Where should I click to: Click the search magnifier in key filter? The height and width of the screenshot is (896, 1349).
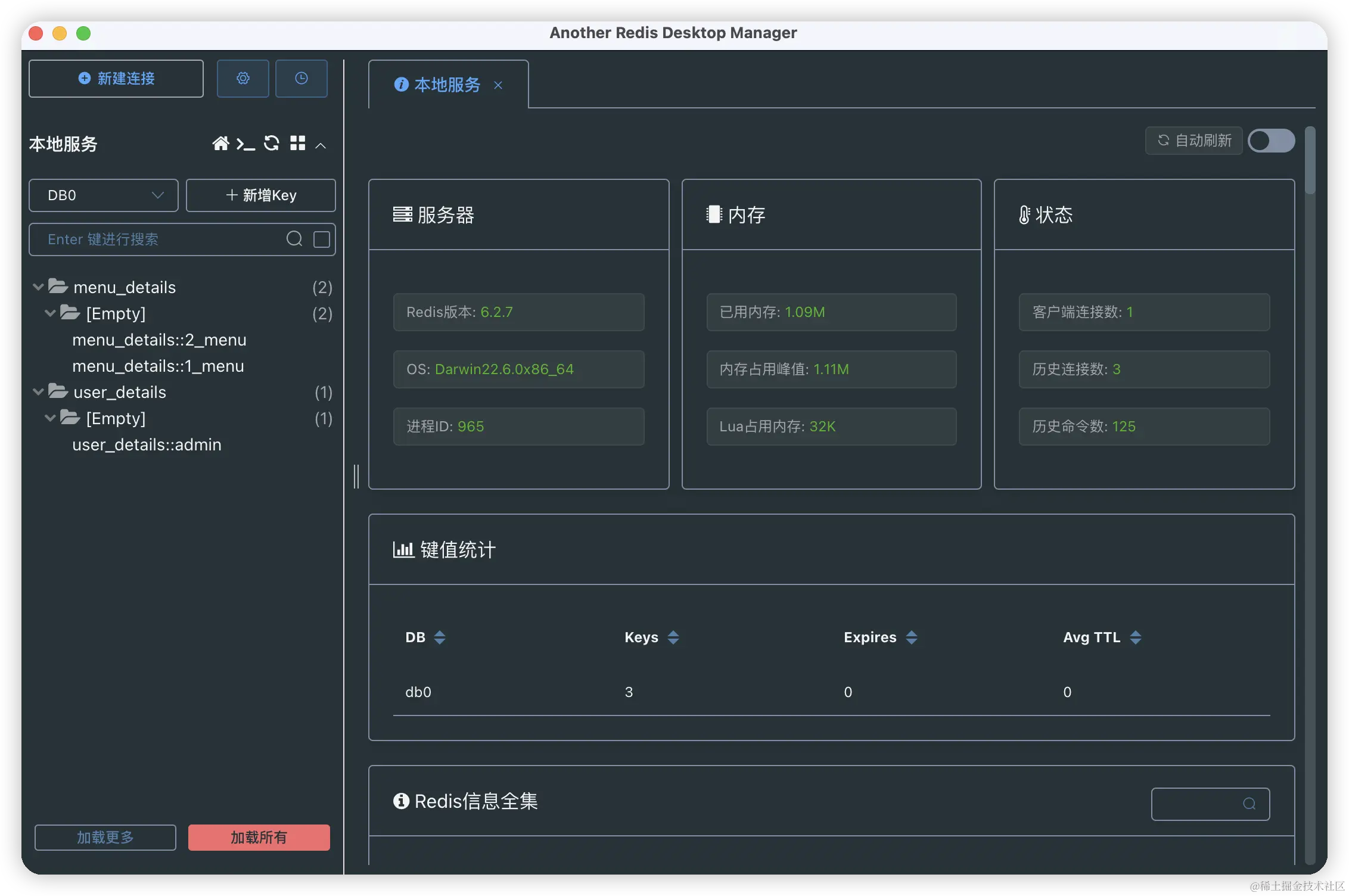294,239
